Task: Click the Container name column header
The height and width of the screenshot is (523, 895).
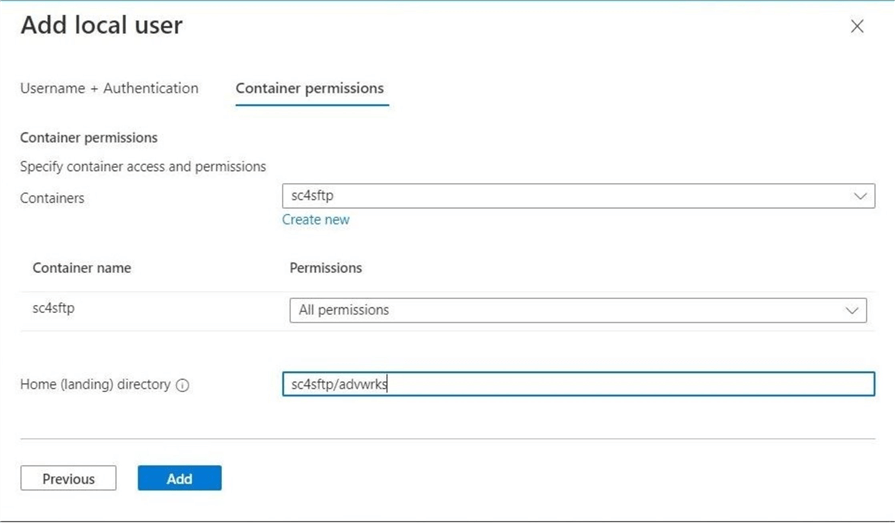Action: (82, 268)
